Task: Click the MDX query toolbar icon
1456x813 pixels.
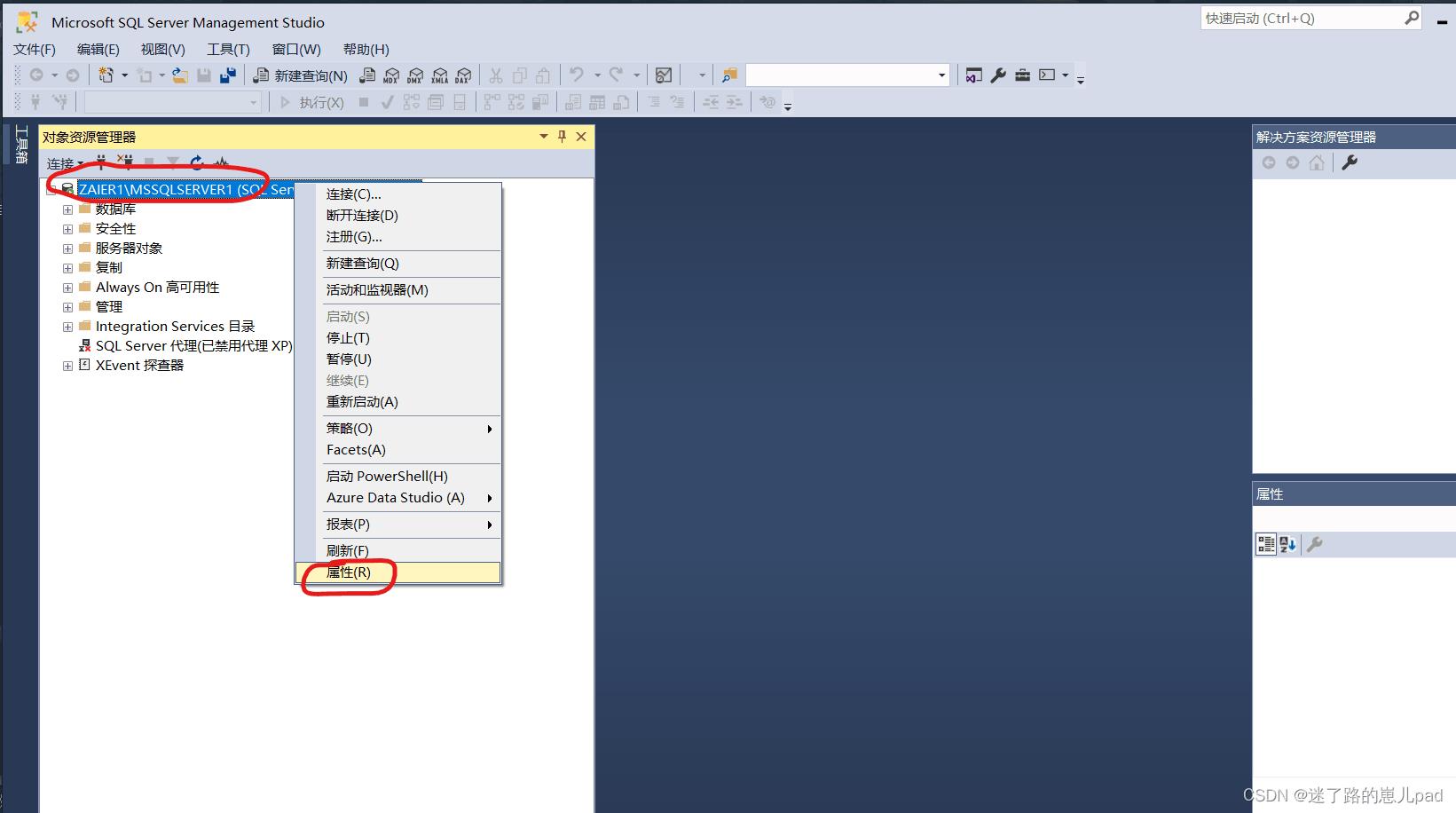Action: pyautogui.click(x=391, y=76)
